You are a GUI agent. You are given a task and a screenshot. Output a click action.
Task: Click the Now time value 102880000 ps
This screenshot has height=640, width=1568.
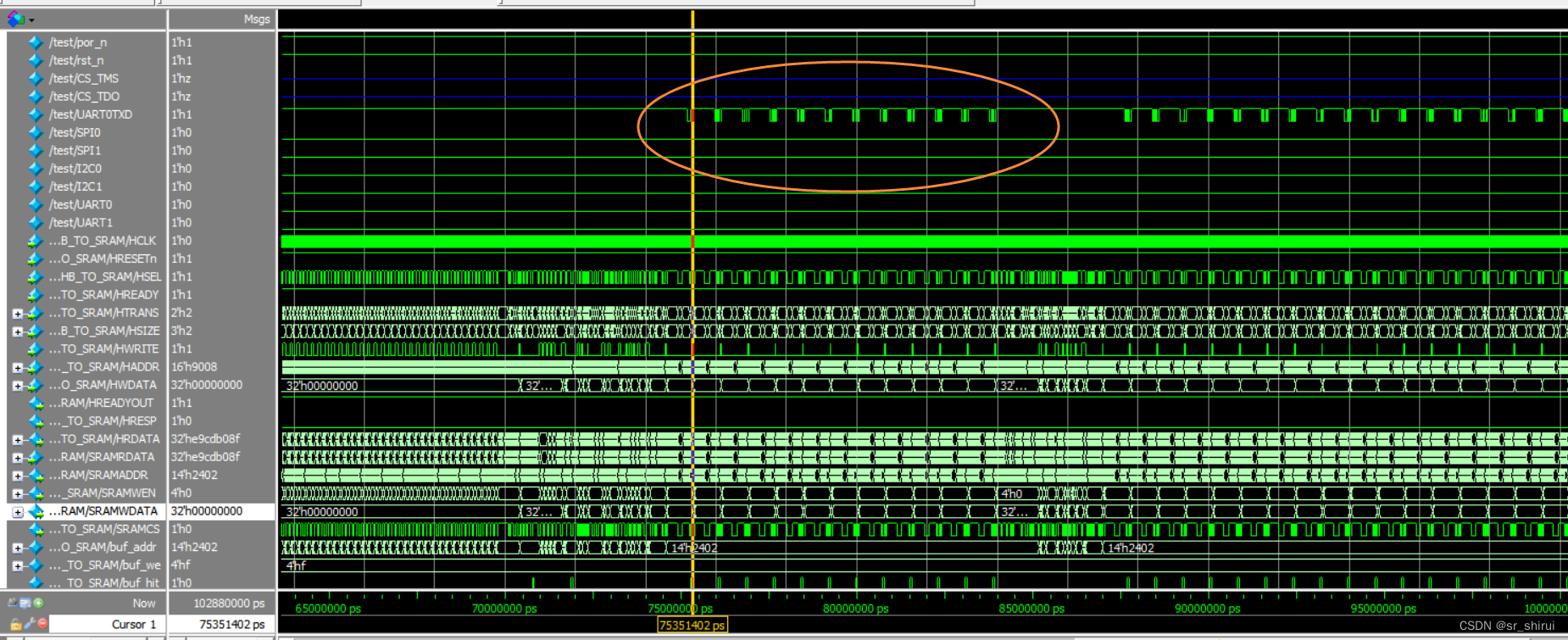click(229, 603)
